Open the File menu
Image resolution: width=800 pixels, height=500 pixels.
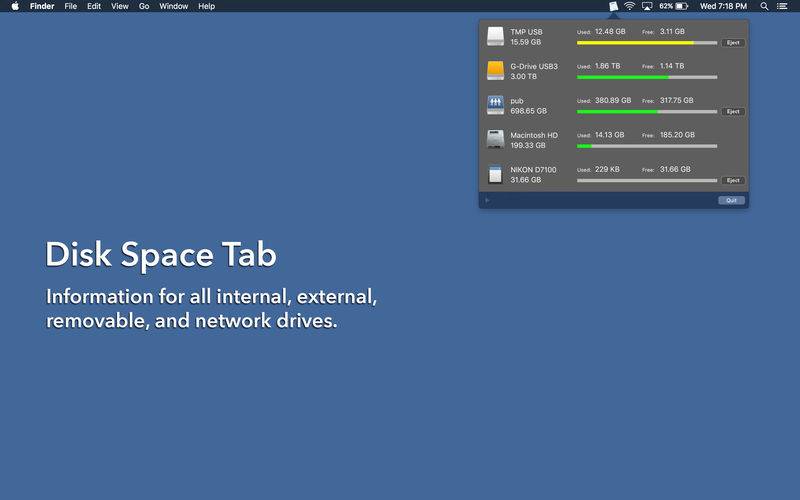[70, 6]
